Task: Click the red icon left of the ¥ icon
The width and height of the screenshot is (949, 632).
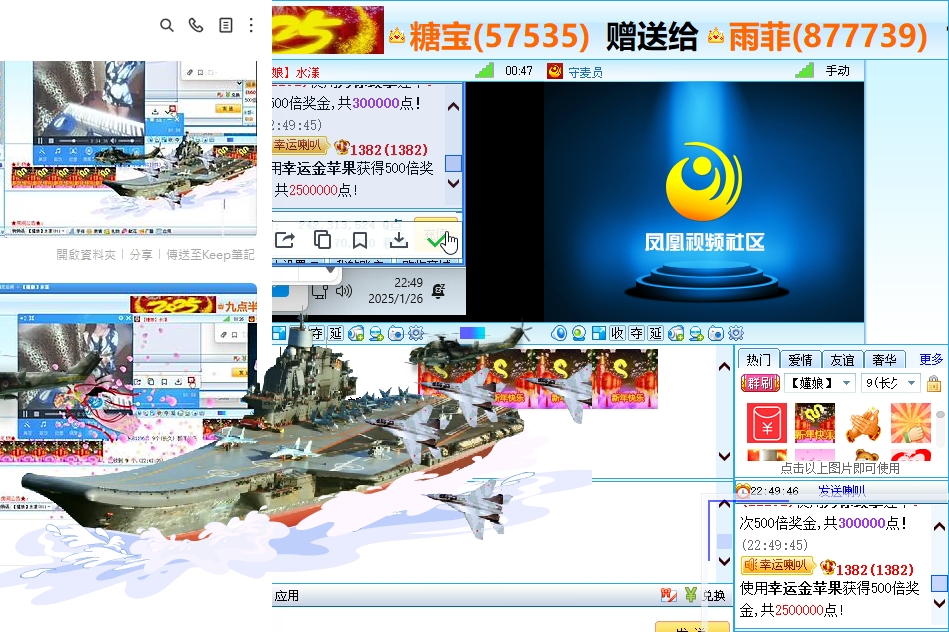Action: [669, 595]
